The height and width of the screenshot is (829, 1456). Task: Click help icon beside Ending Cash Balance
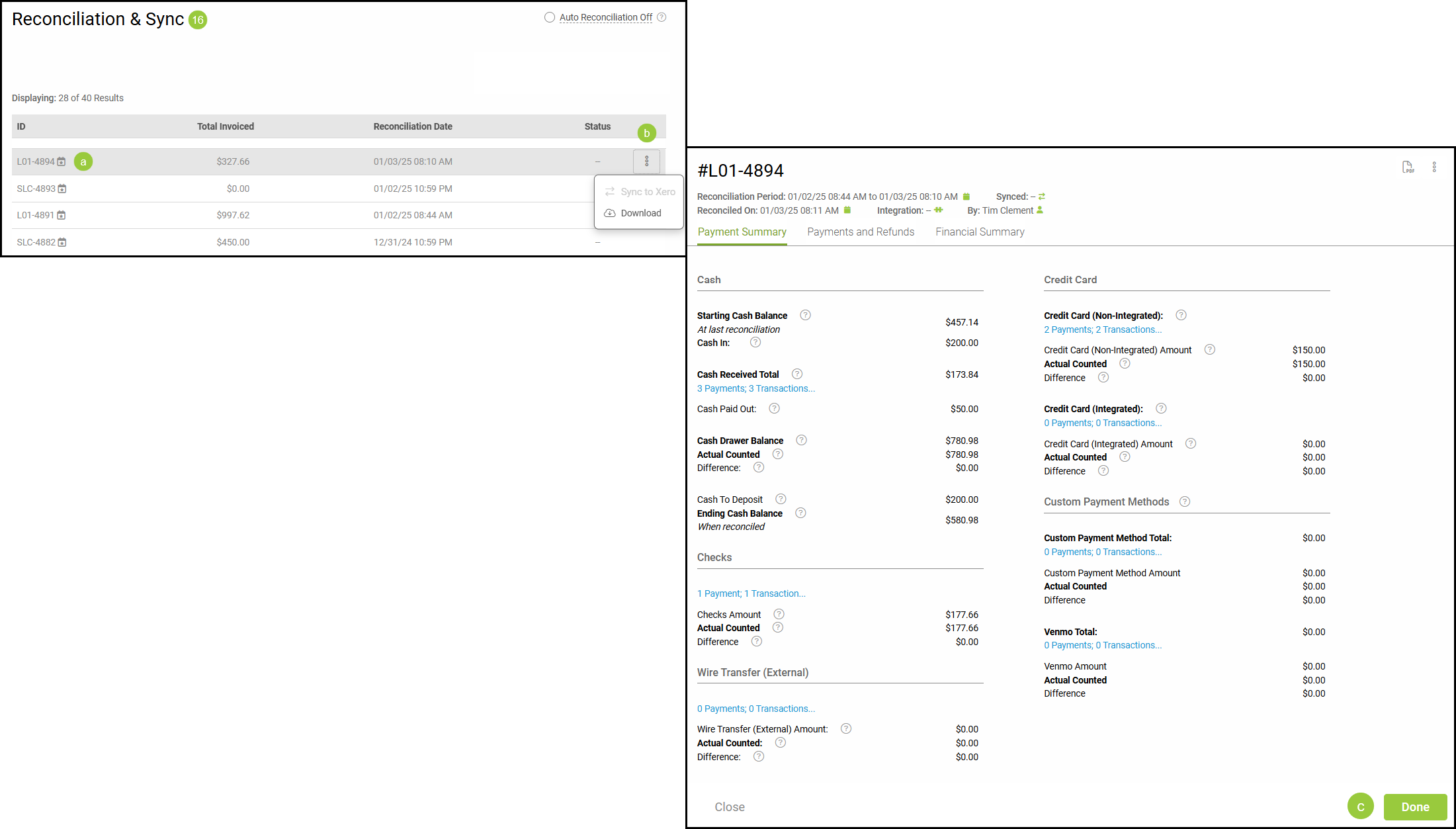(800, 513)
